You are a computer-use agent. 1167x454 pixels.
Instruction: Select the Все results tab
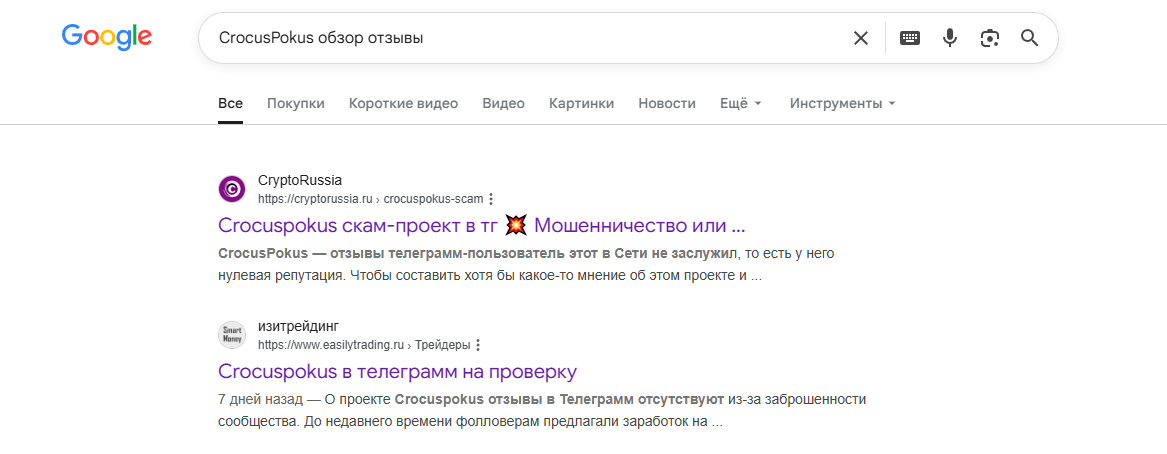pyautogui.click(x=231, y=103)
